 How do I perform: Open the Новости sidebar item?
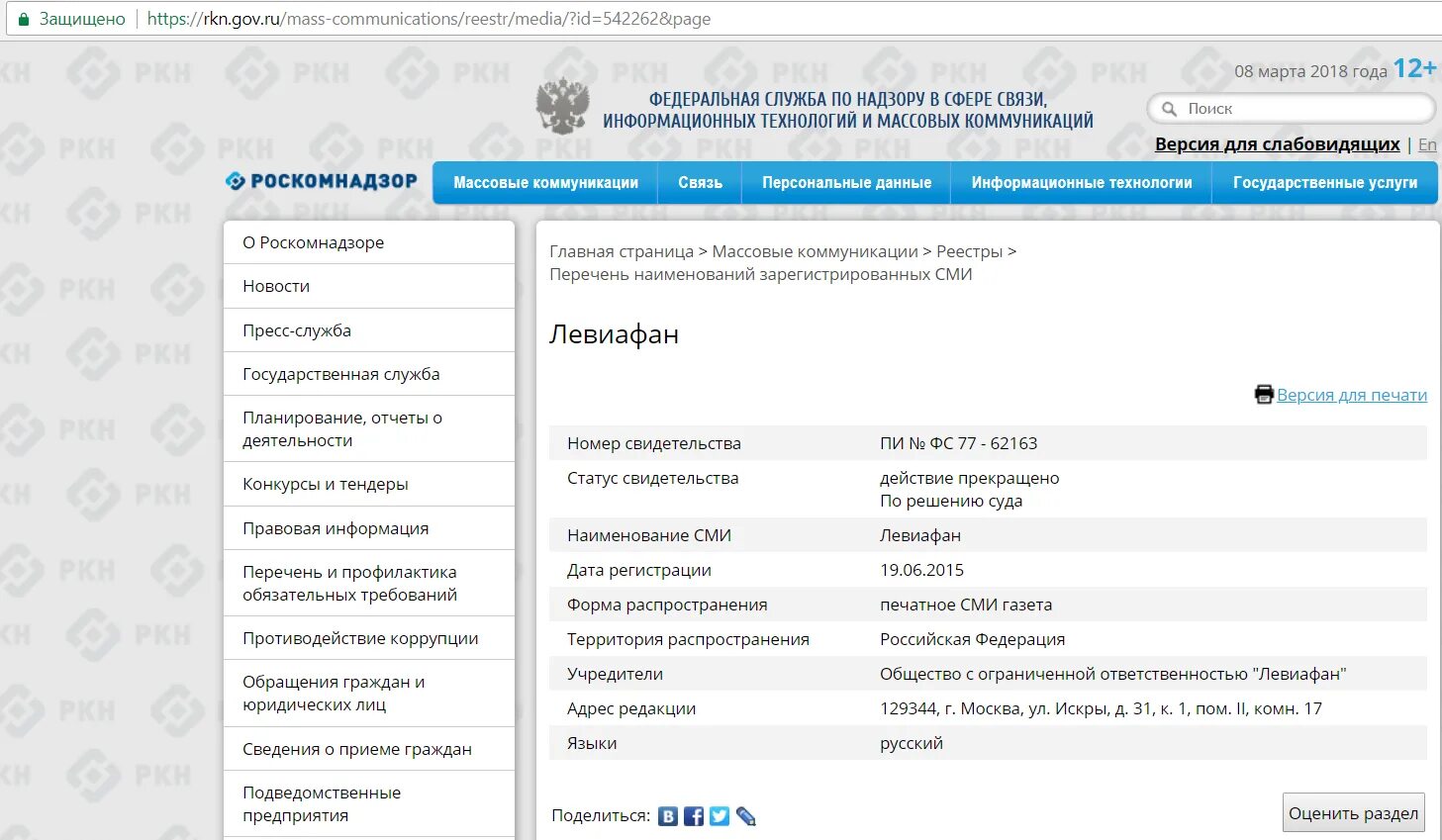pos(369,286)
